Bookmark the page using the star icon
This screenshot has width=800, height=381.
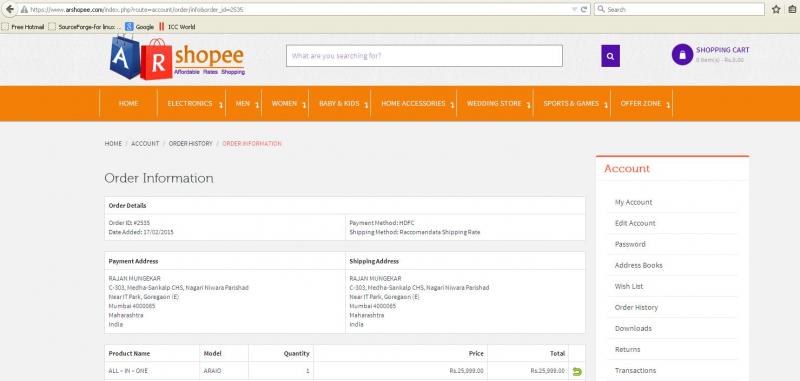[x=776, y=9]
